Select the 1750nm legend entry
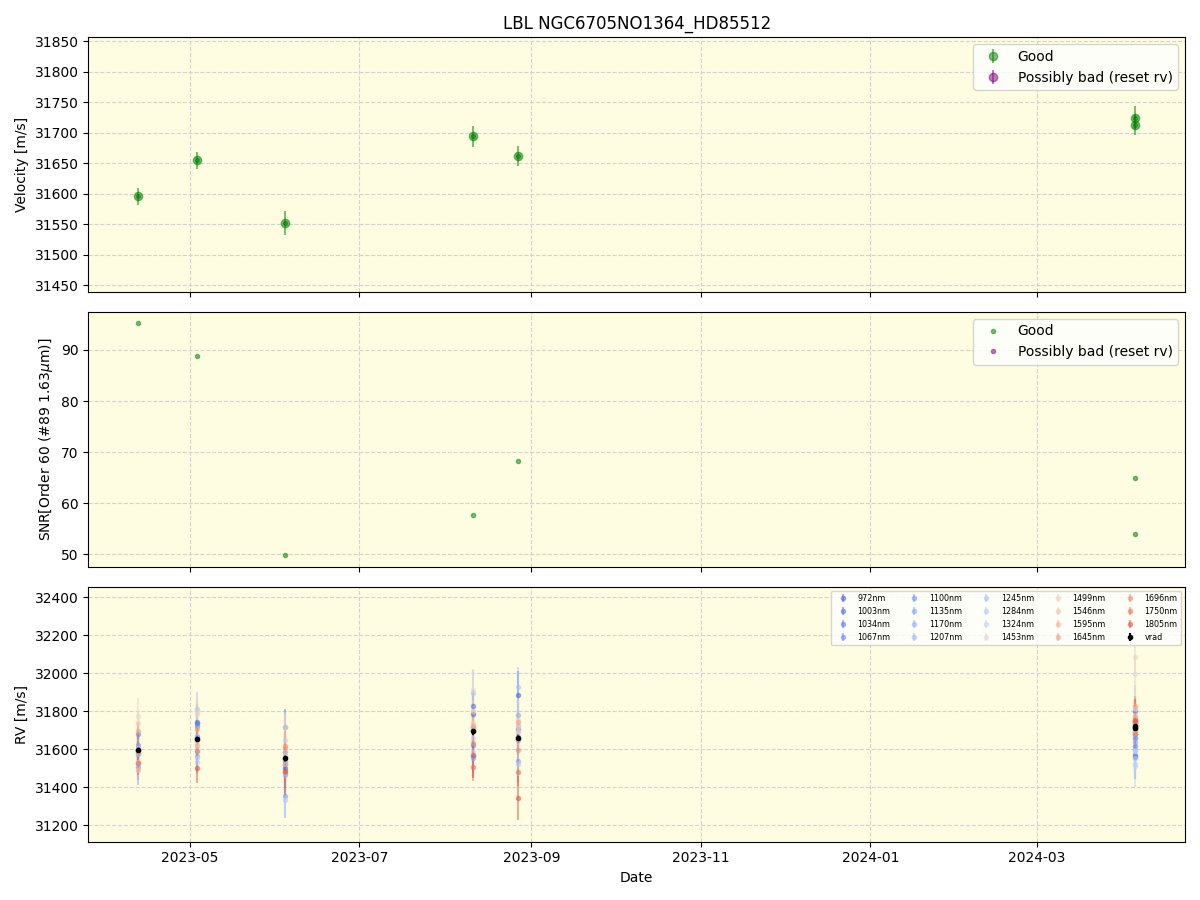The image size is (1200, 900). tap(1152, 611)
